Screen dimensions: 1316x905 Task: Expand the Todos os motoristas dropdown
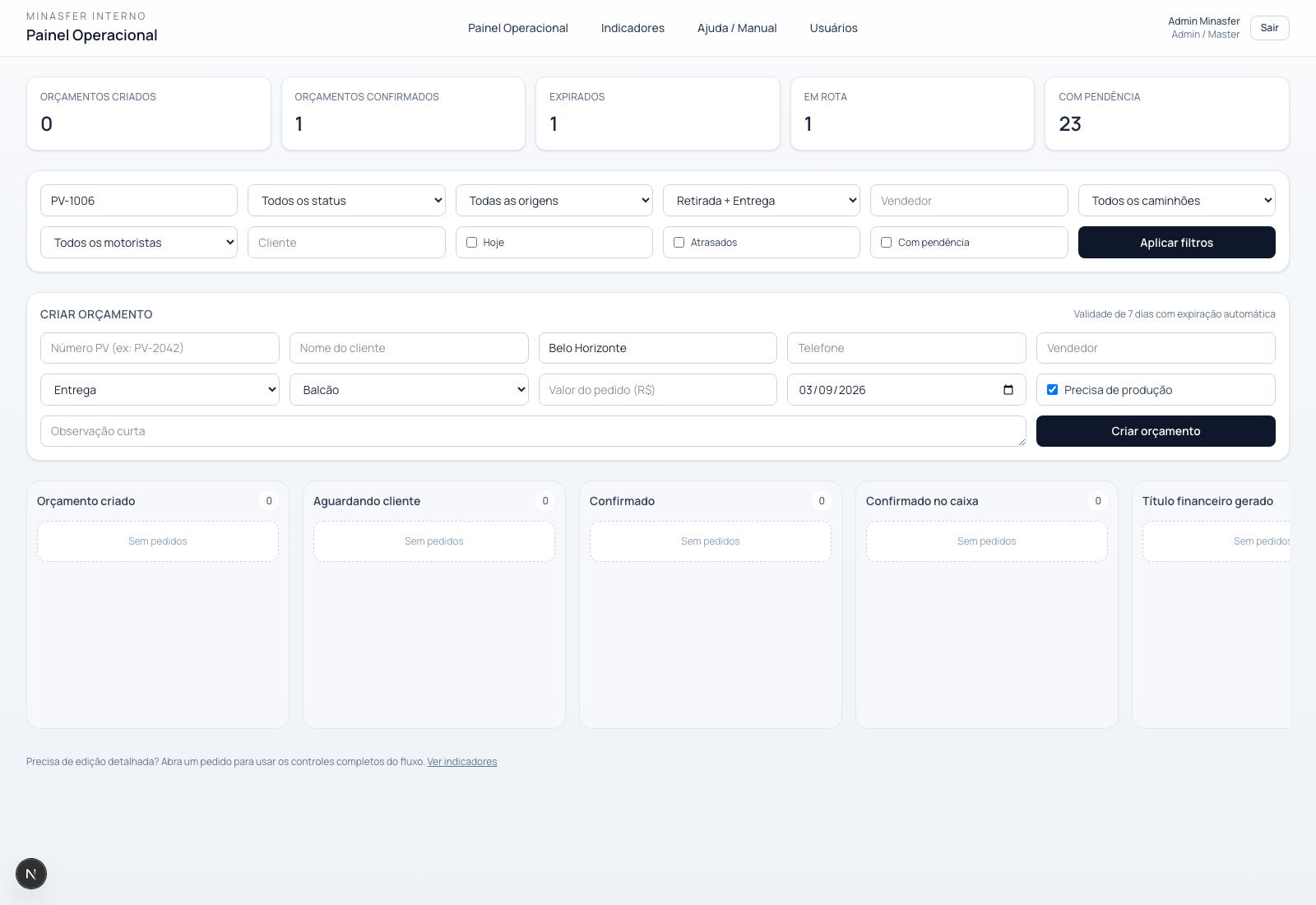tap(139, 243)
